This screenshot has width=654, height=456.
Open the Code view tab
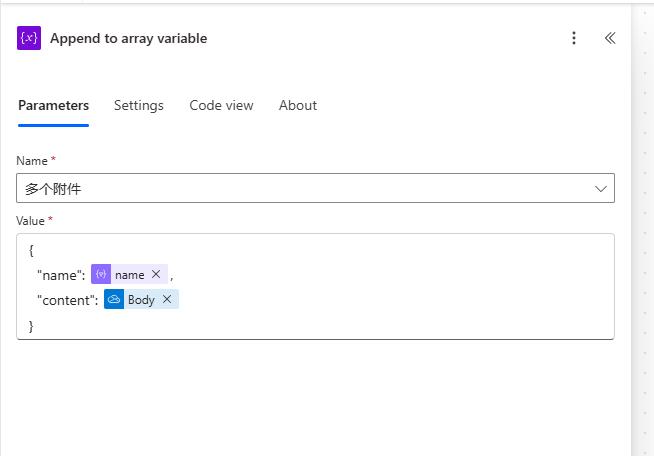coord(221,105)
